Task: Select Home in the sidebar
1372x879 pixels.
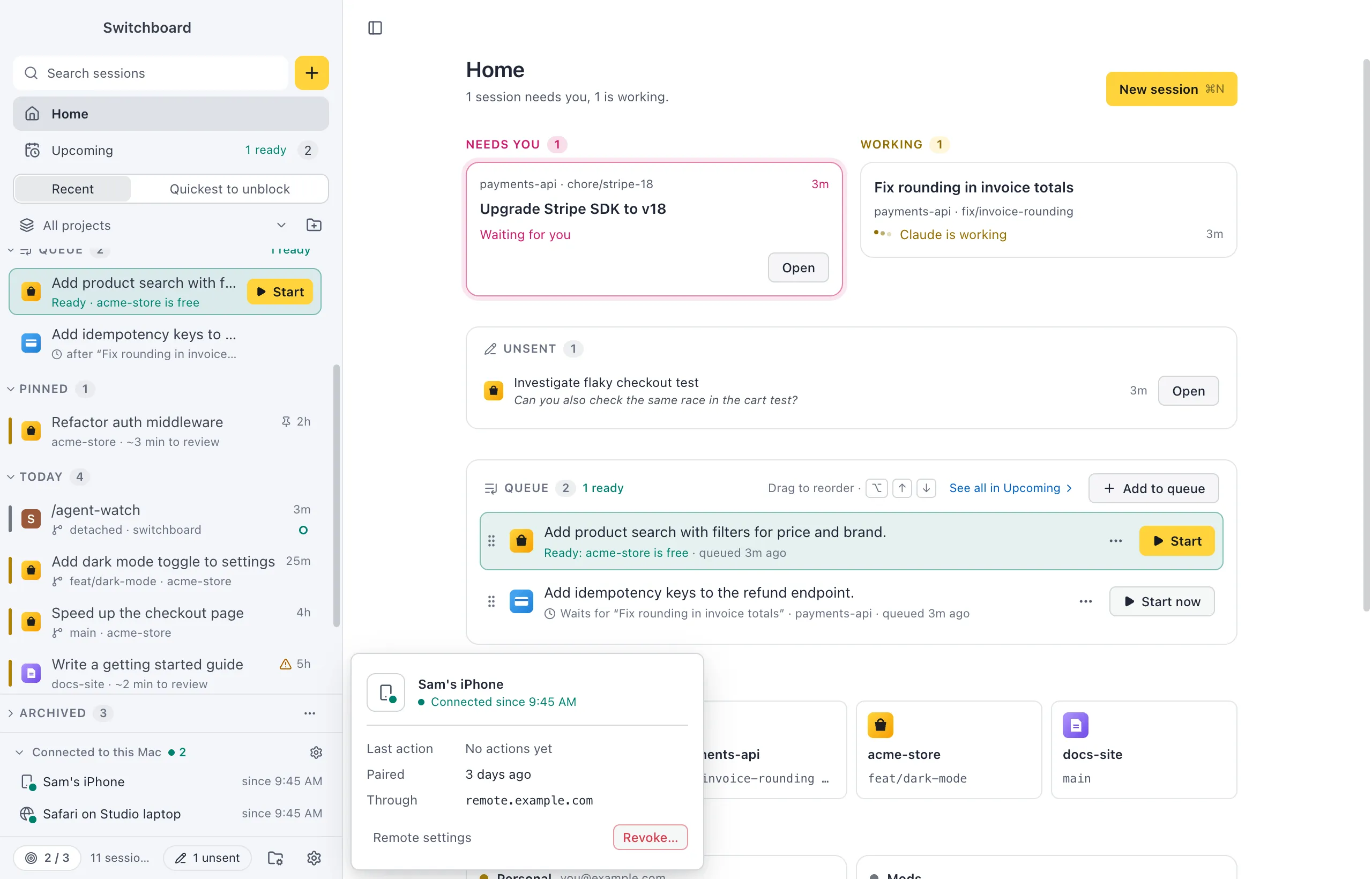Action: click(170, 114)
